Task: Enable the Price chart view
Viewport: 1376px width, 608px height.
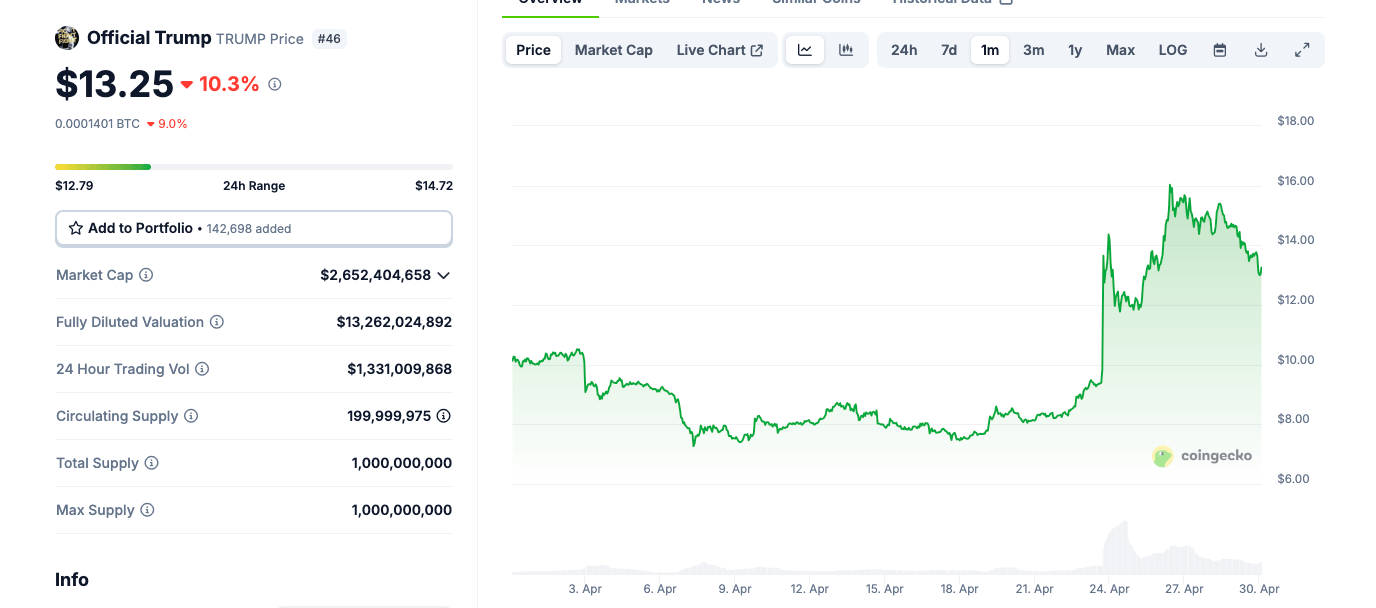Action: pos(533,49)
